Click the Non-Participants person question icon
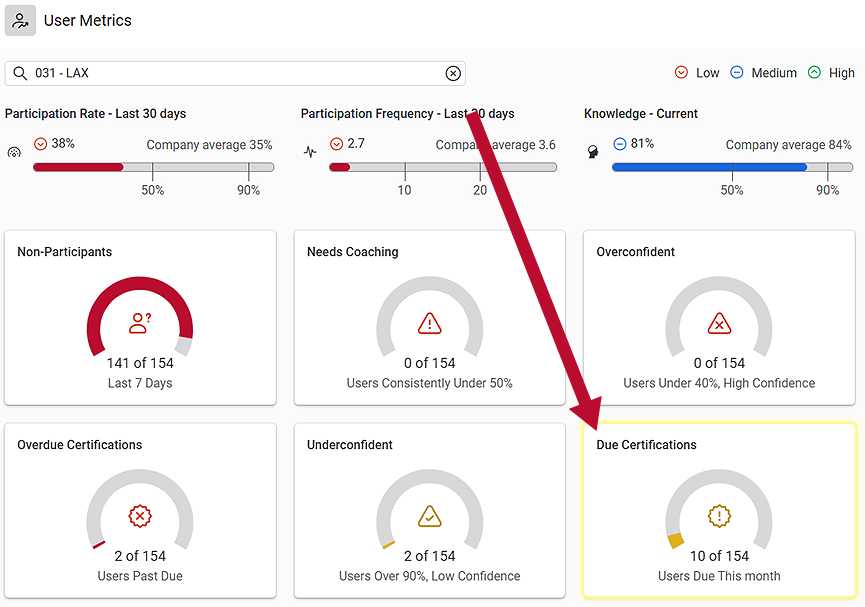 (x=140, y=323)
